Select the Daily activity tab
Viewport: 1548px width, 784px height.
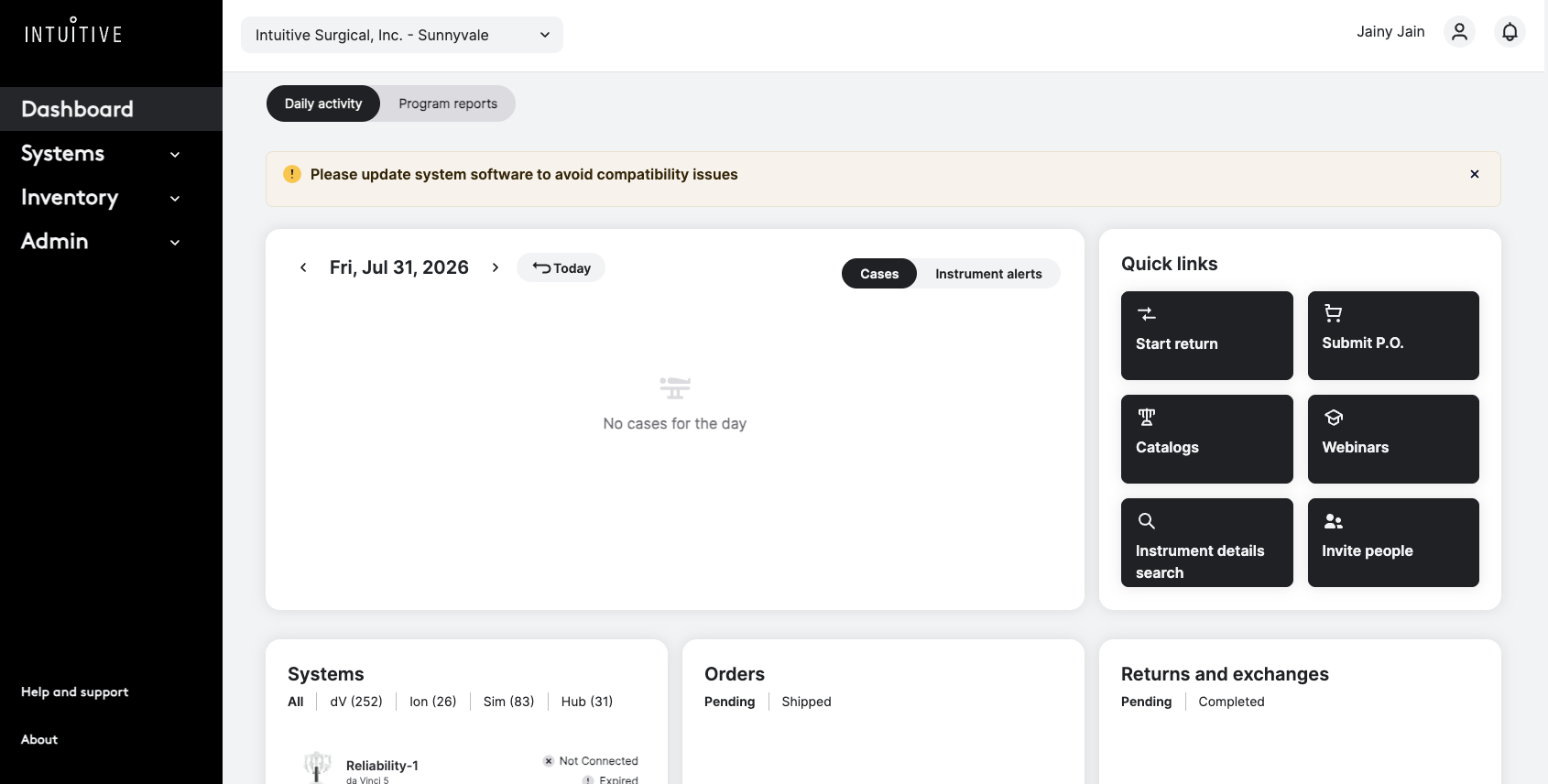(x=323, y=103)
